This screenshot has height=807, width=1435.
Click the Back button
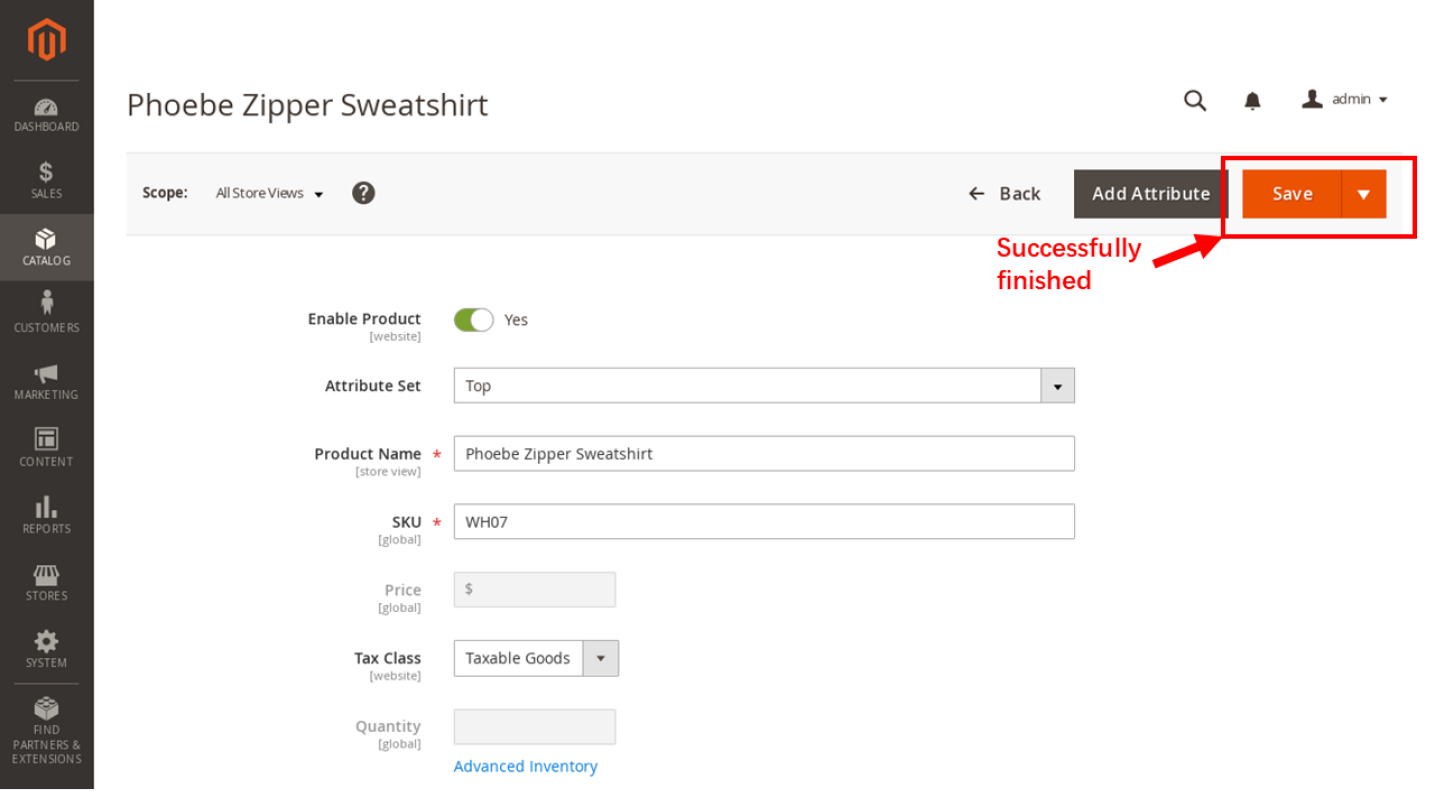pos(1005,194)
